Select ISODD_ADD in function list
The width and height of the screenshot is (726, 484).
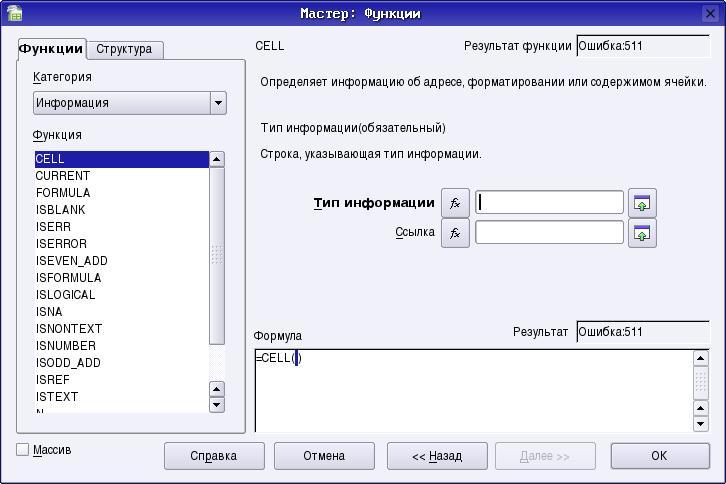pos(122,363)
